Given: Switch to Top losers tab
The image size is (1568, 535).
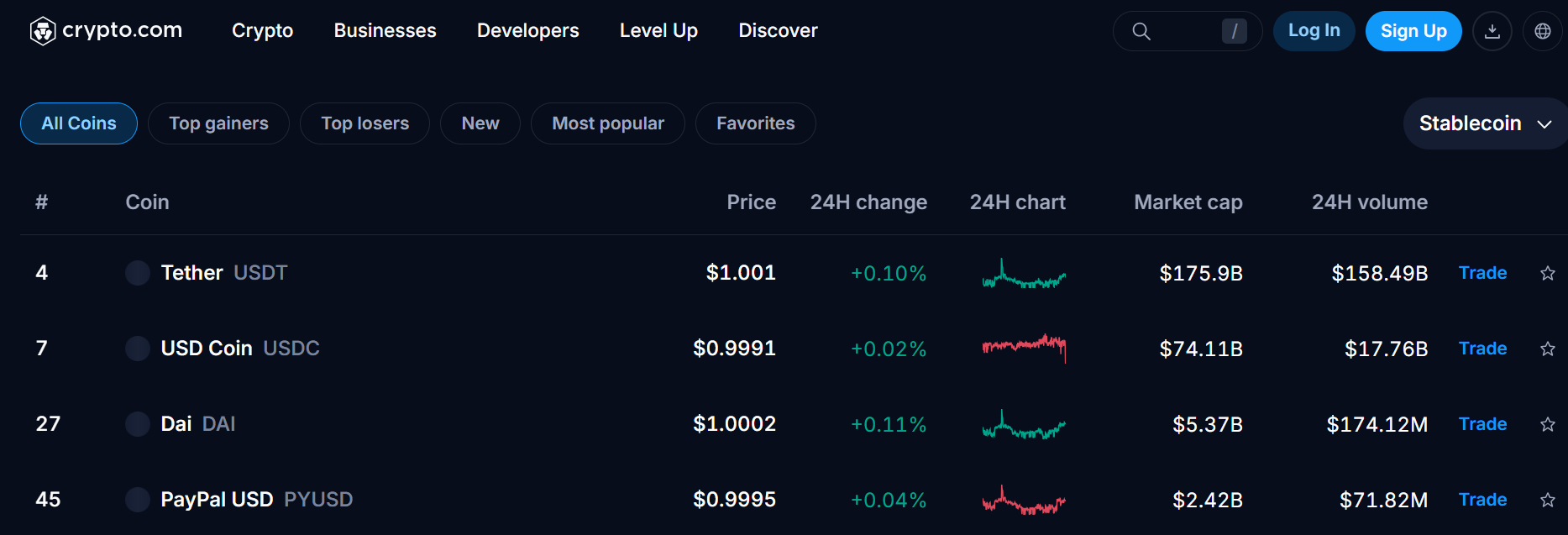Looking at the screenshot, I should click(x=365, y=123).
